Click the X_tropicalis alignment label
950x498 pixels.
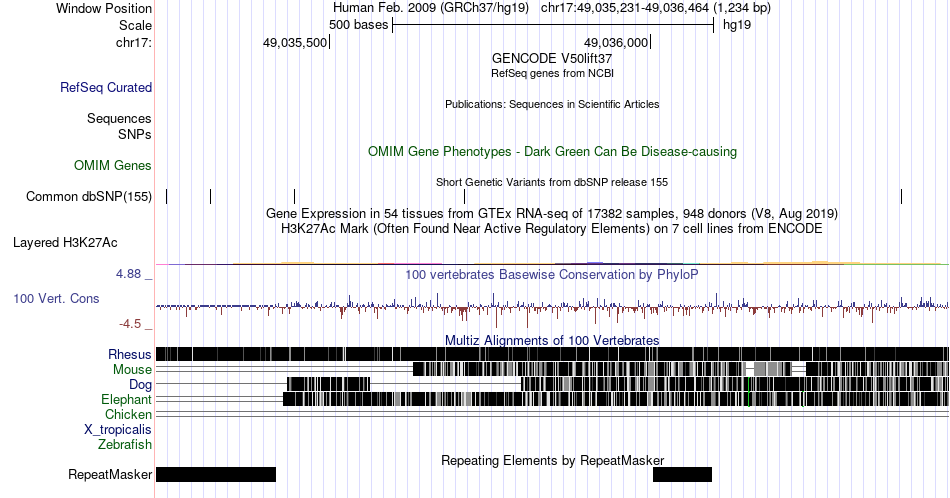point(118,430)
